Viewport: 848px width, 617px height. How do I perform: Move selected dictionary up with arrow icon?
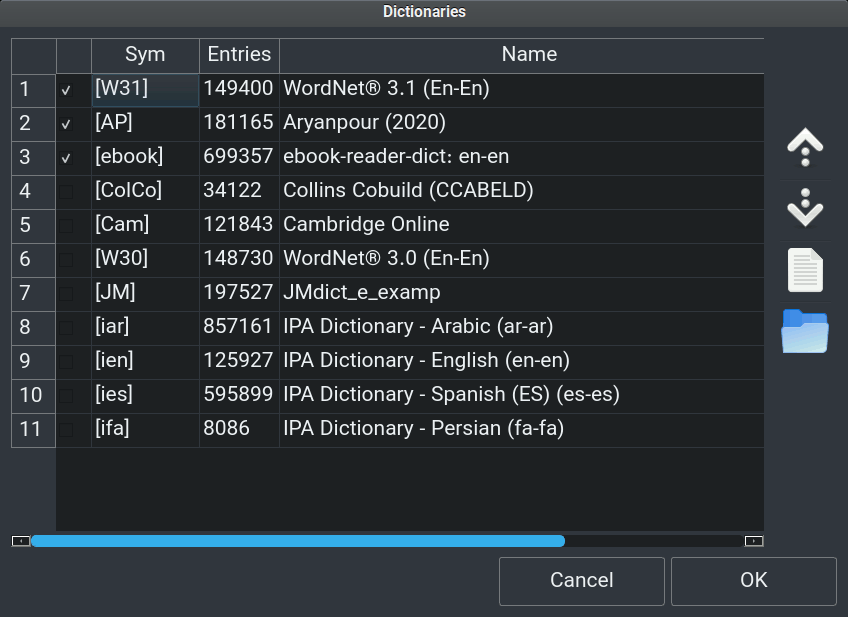(x=805, y=147)
